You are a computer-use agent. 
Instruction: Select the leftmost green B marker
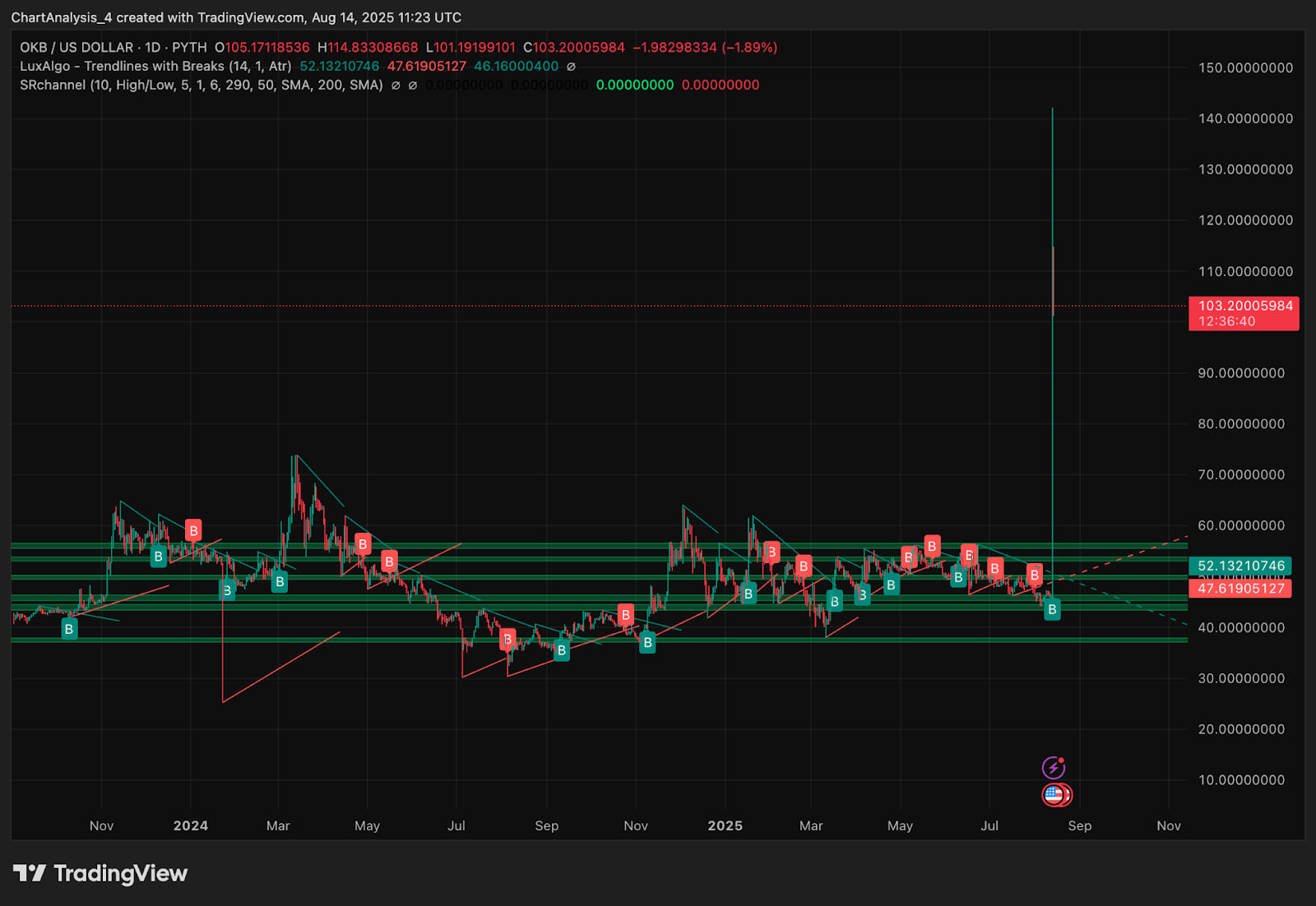click(x=69, y=630)
